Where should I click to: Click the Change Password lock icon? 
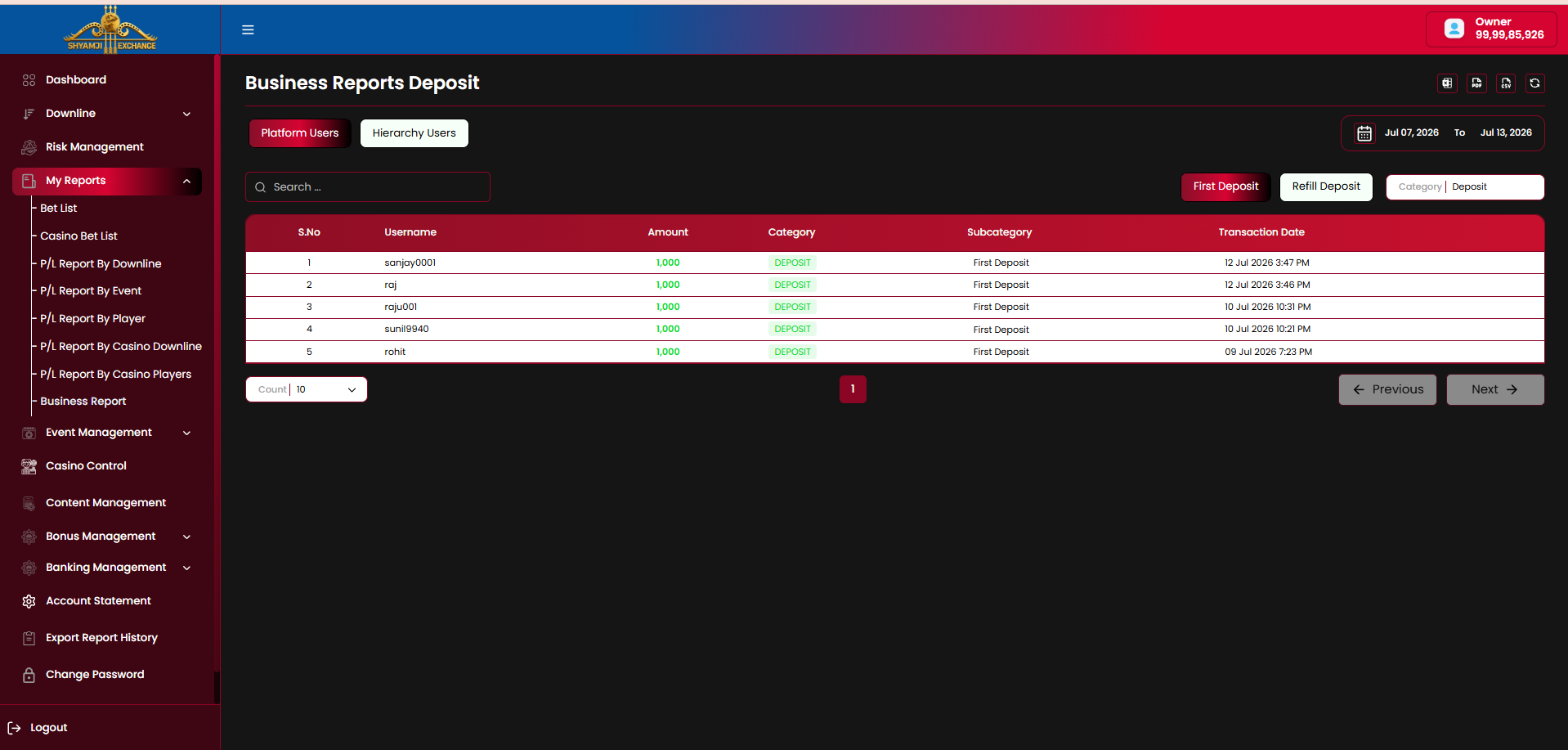(x=29, y=675)
